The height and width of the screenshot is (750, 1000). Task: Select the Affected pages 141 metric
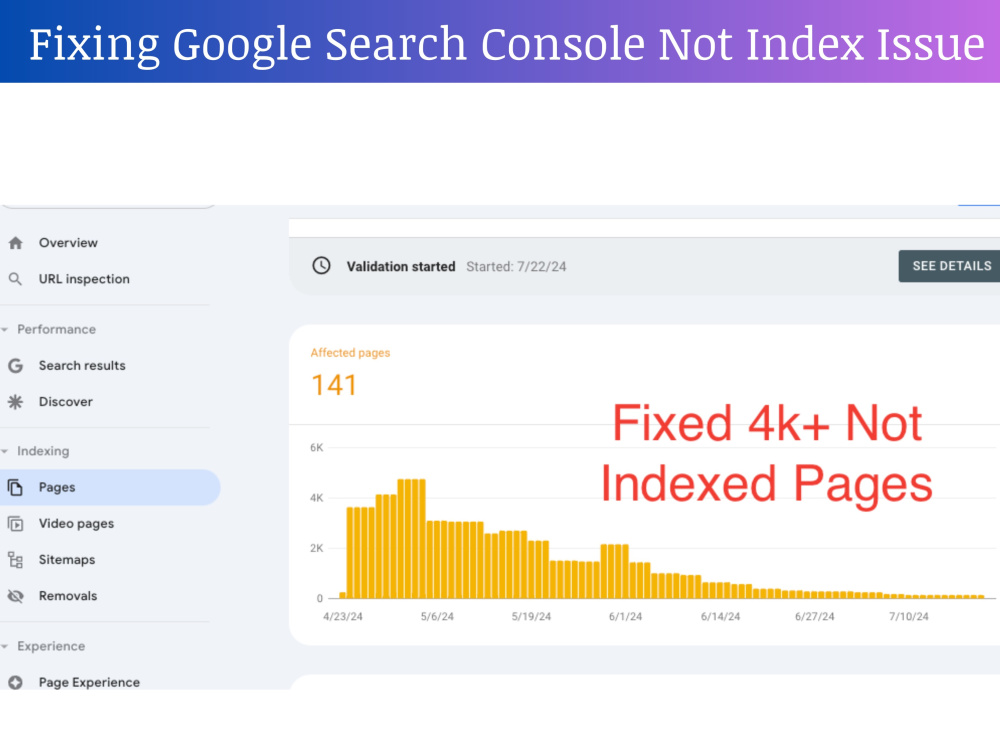pyautogui.click(x=350, y=376)
